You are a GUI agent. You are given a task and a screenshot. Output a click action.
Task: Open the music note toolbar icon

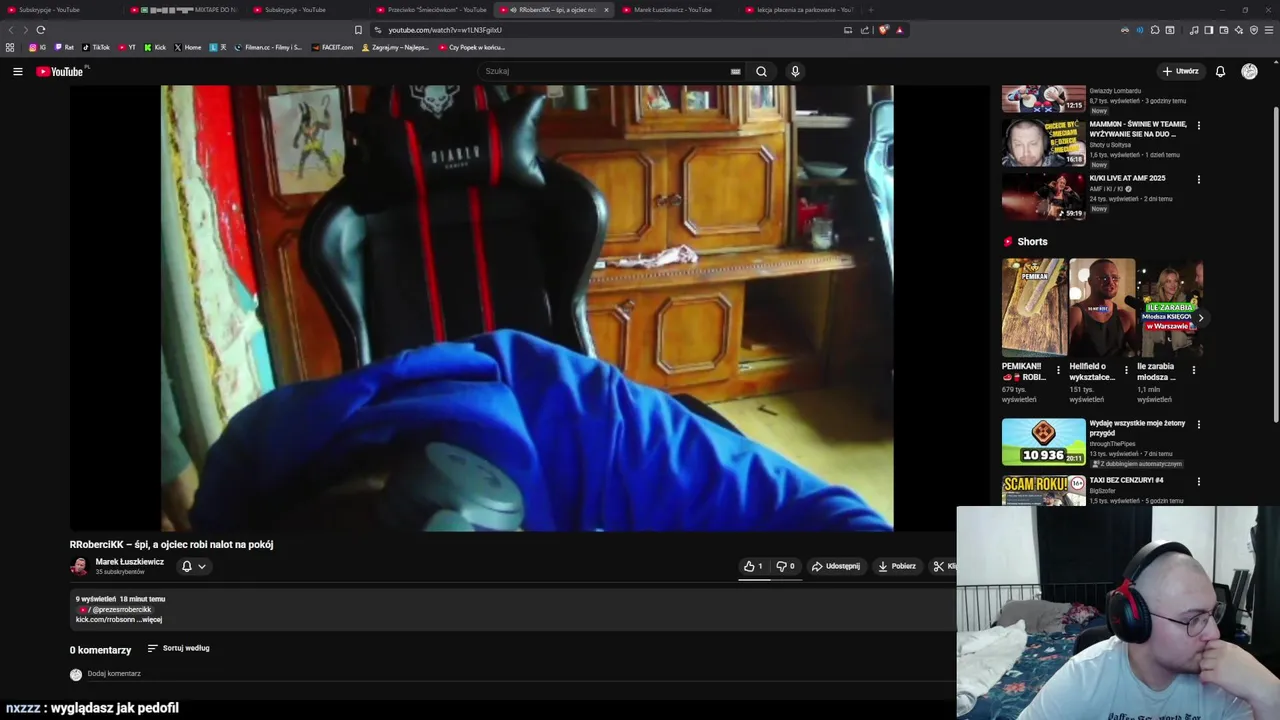pos(1194,30)
